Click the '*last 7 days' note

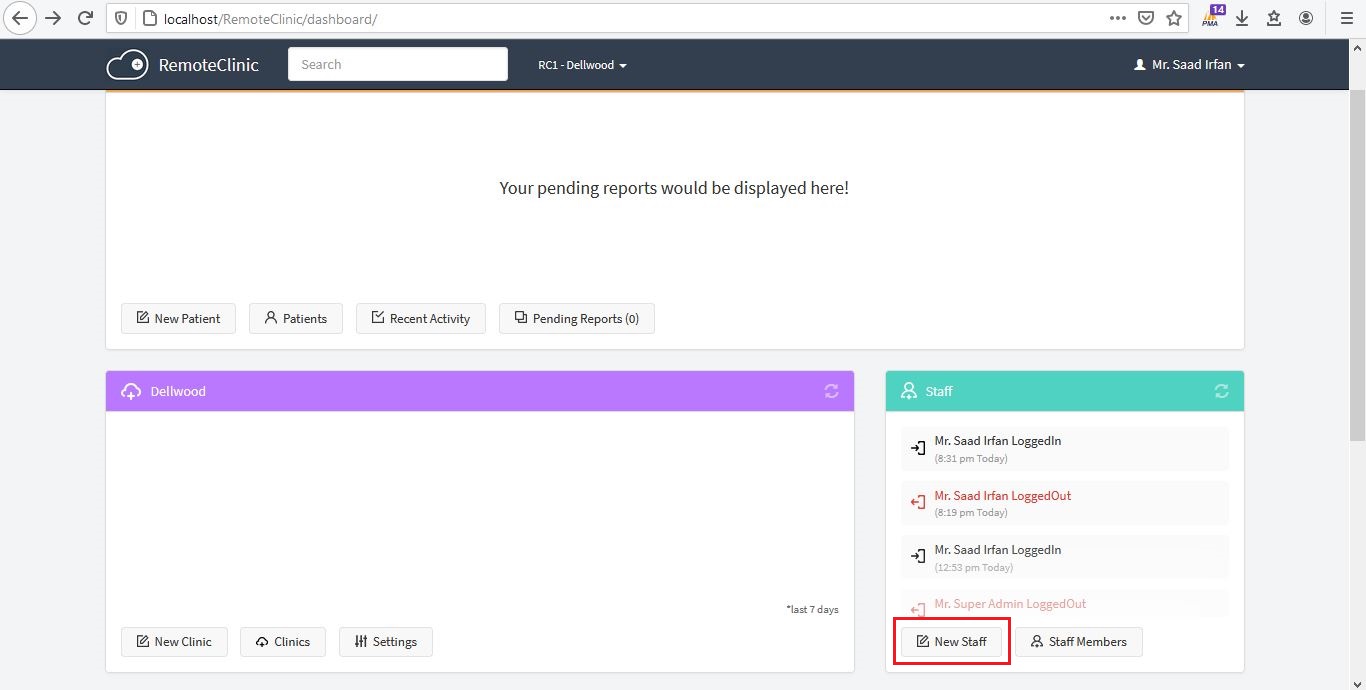812,609
